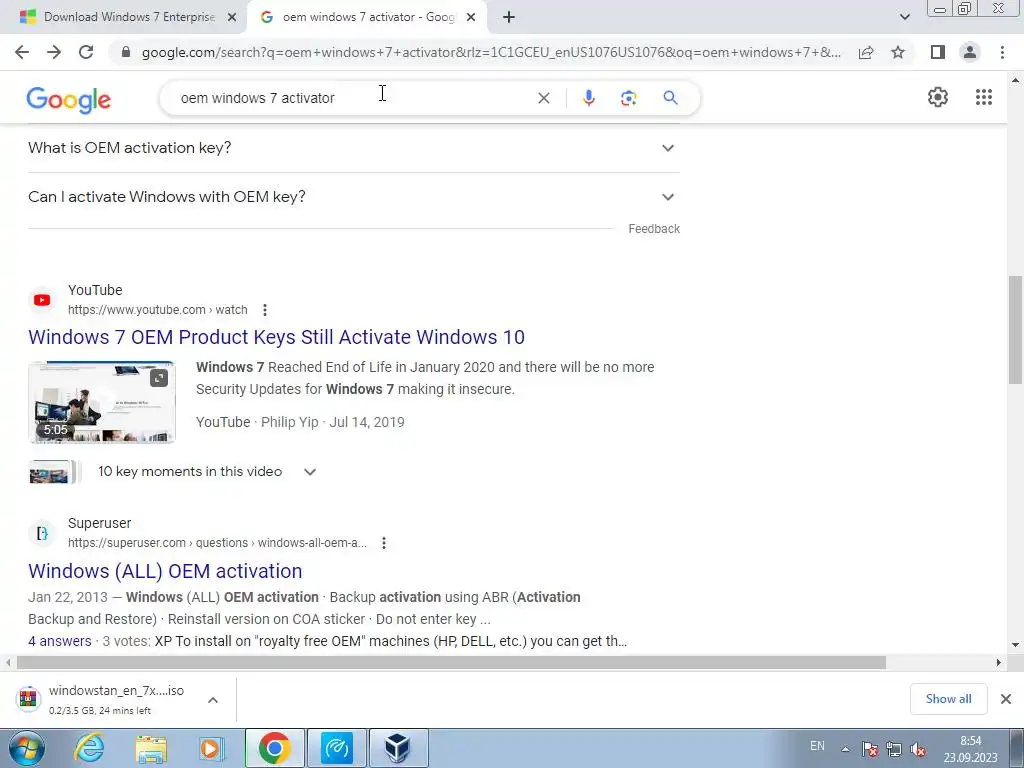Click the vertical scrollbar thumb

tap(1015, 330)
